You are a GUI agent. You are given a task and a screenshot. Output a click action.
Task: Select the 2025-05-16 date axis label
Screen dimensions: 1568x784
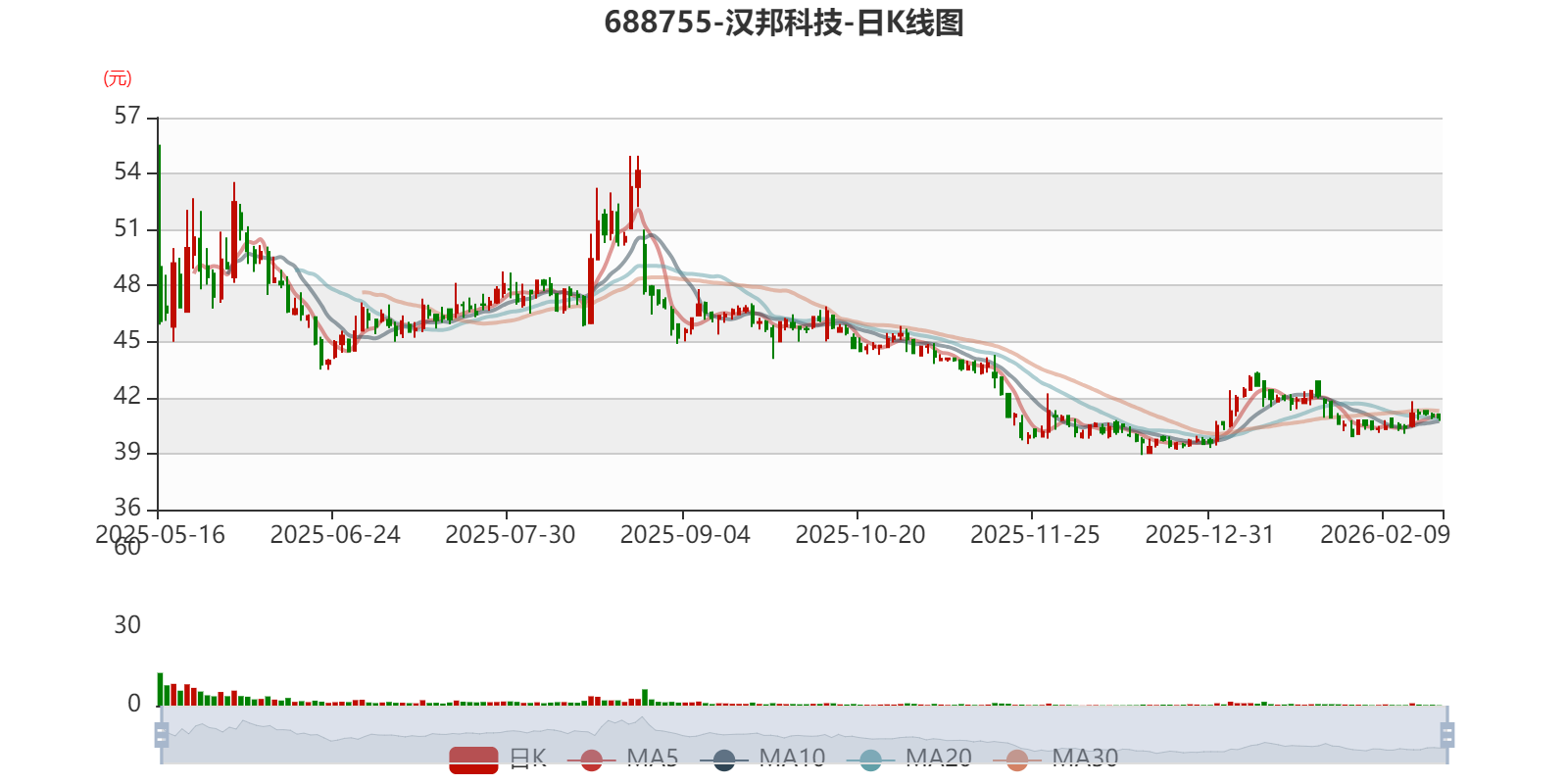point(160,535)
